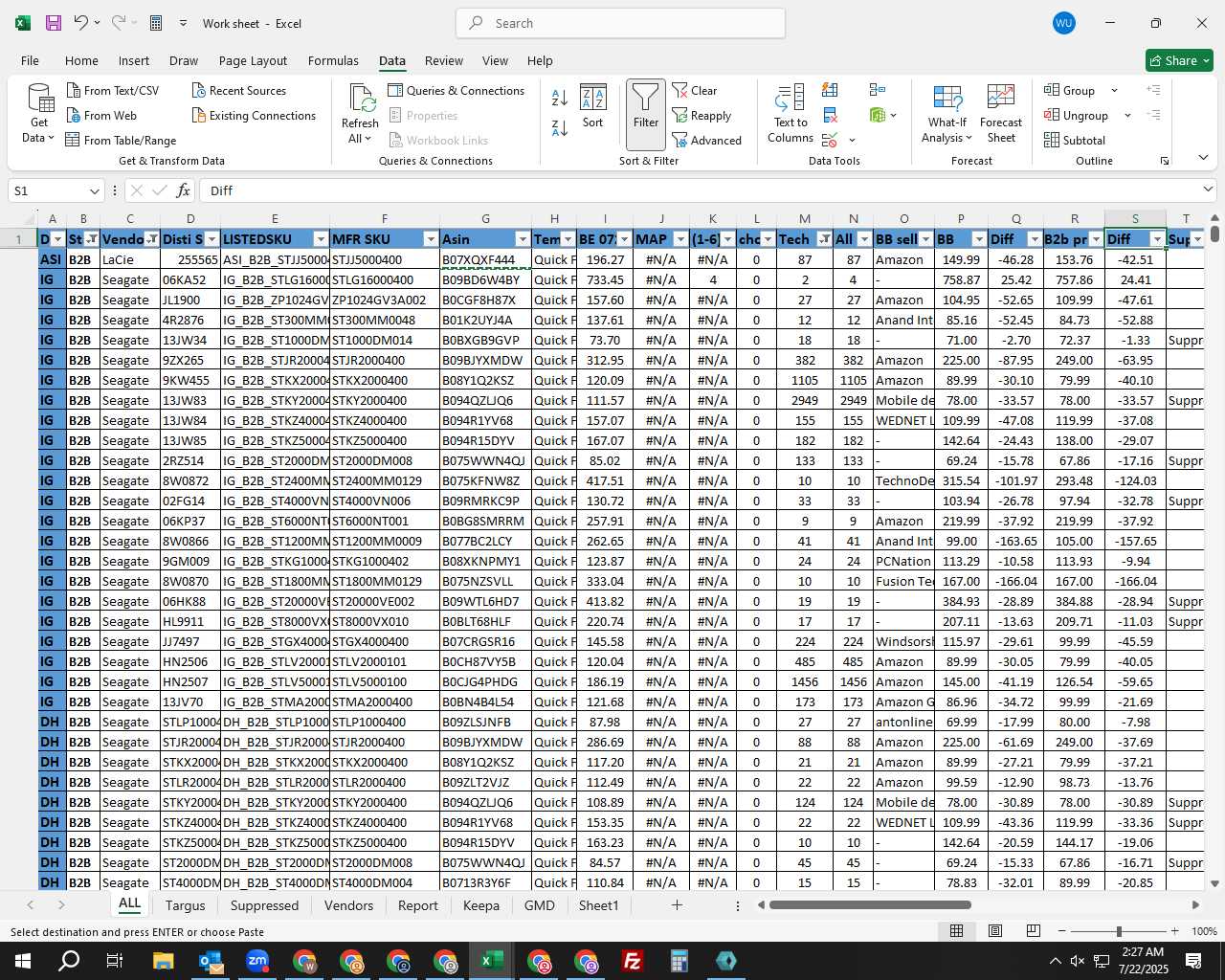The width and height of the screenshot is (1225, 980).
Task: Insert Subtotal for data
Action: [1075, 140]
